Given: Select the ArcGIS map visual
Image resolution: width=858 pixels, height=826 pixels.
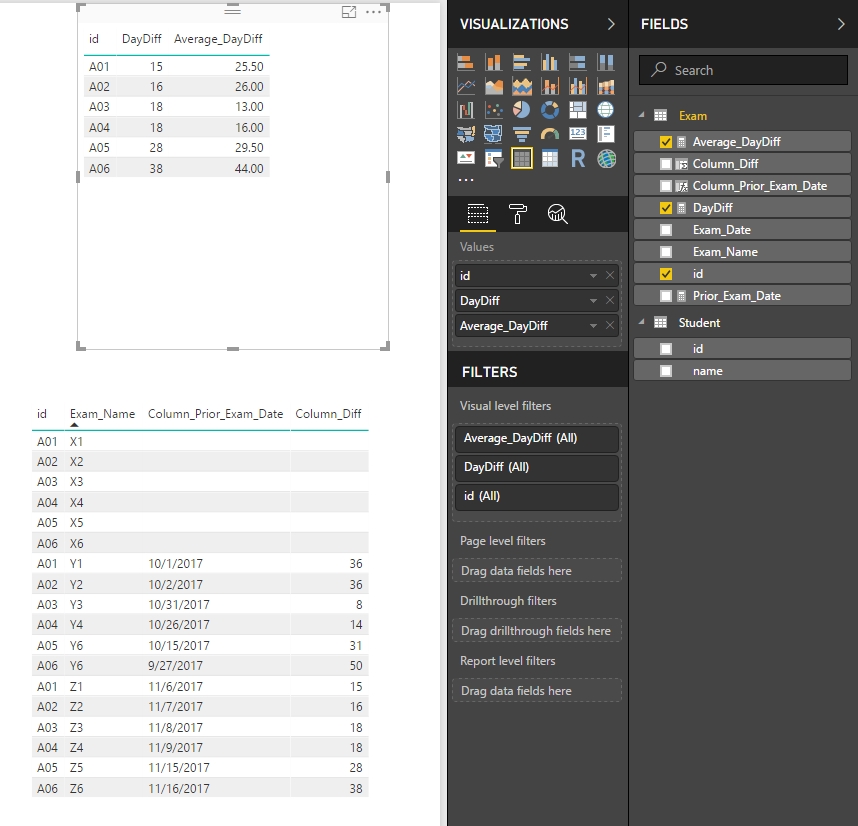Looking at the screenshot, I should click(605, 159).
